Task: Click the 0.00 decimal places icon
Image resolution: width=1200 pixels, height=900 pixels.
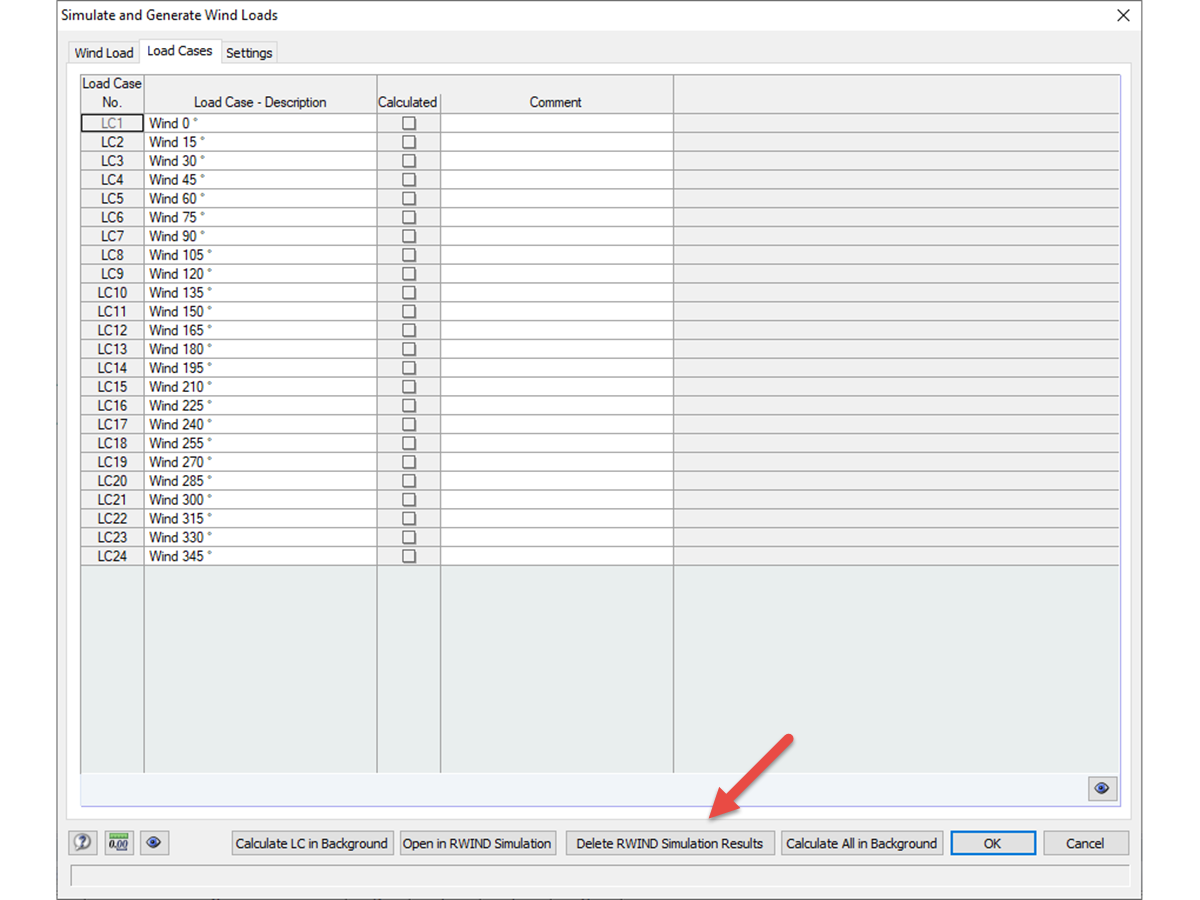Action: [117, 843]
